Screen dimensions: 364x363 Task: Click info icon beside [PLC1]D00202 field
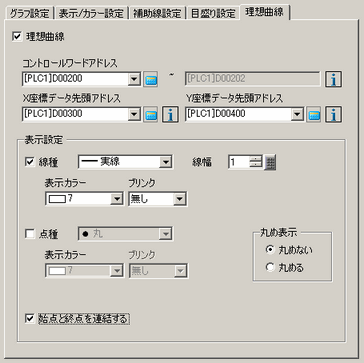(x=334, y=79)
